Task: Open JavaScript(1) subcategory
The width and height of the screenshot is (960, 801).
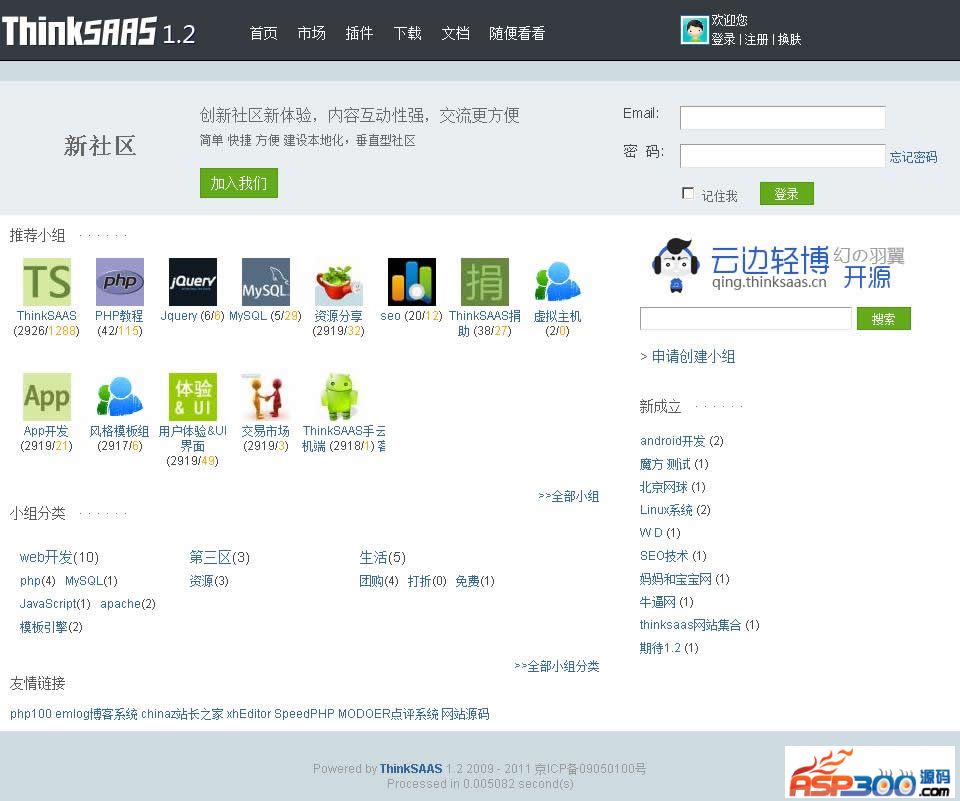Action: pos(55,604)
